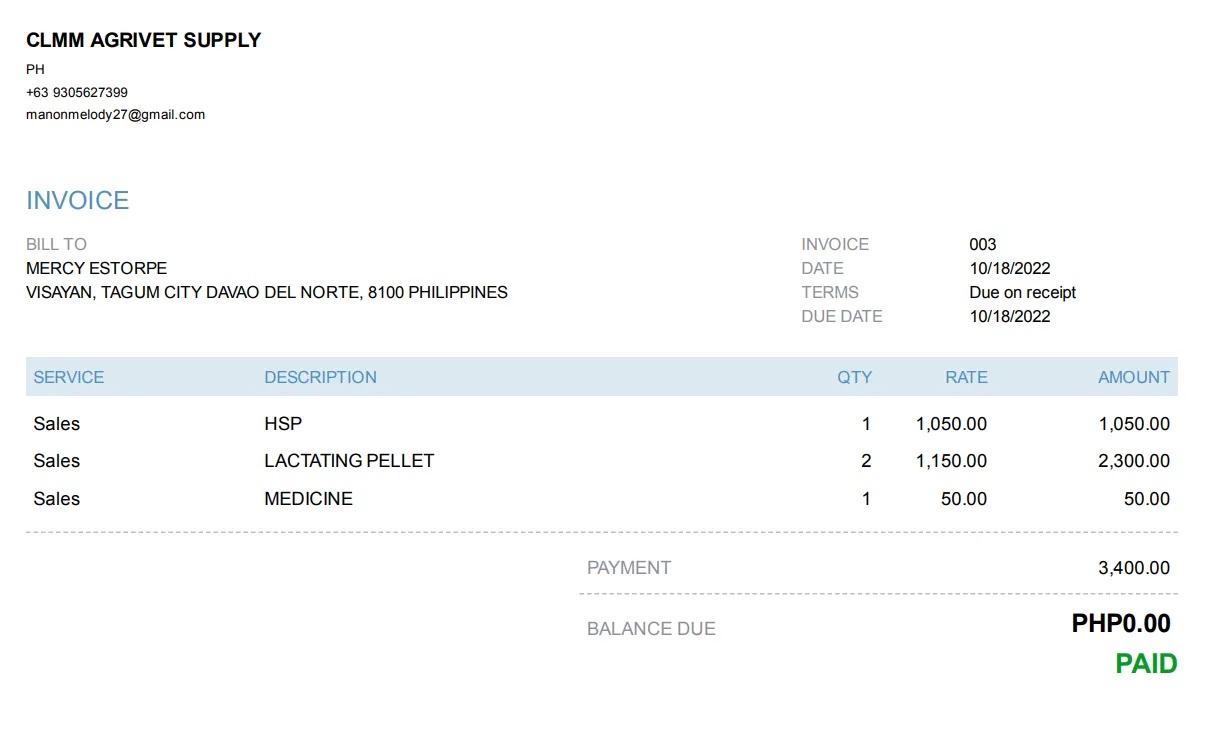Select the MEDICINE line item description
The height and width of the screenshot is (729, 1205).
click(x=308, y=499)
